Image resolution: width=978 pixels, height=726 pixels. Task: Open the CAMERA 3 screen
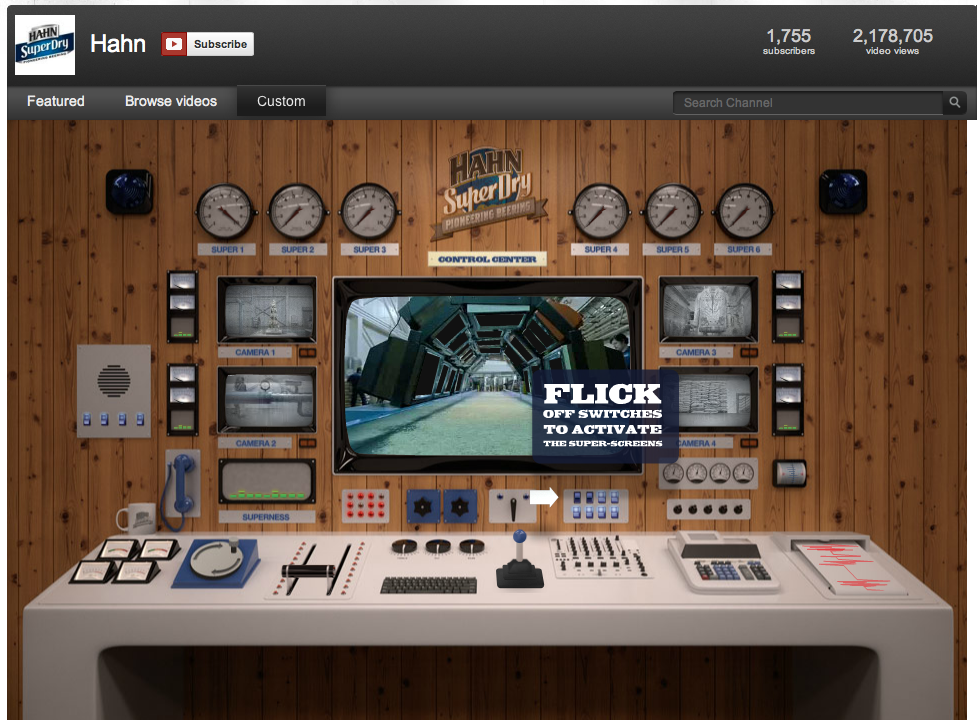[x=709, y=310]
